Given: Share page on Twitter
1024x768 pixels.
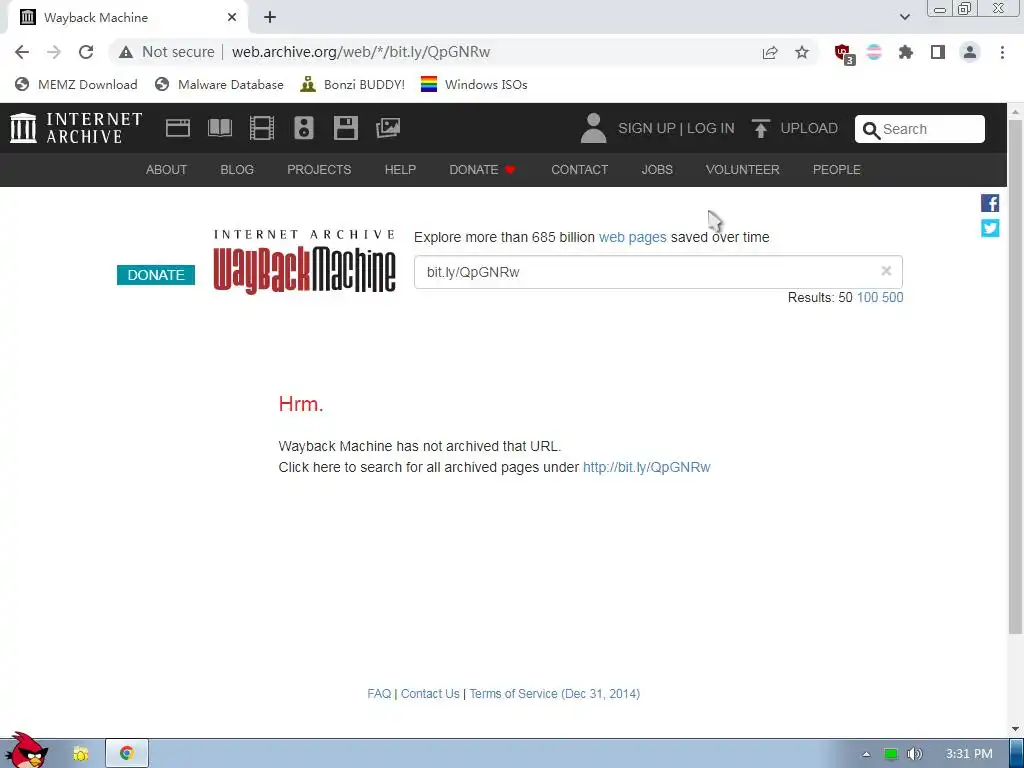Looking at the screenshot, I should (x=990, y=228).
